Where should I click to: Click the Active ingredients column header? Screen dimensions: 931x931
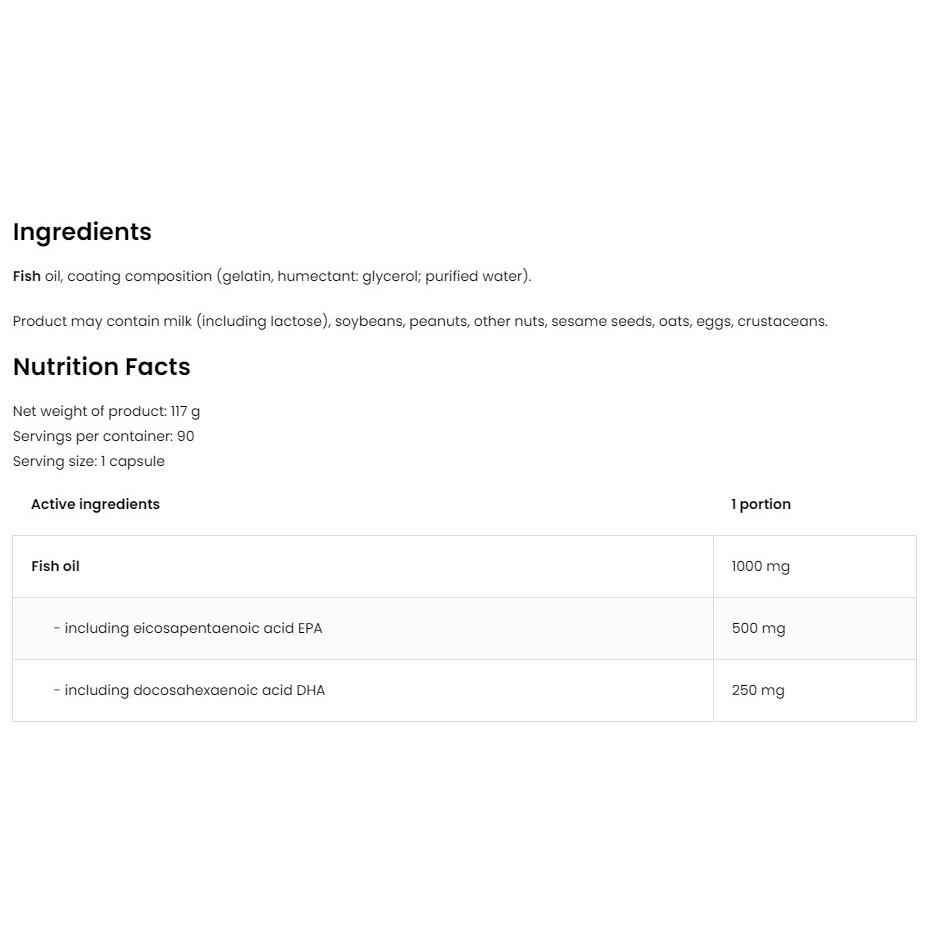click(x=95, y=504)
